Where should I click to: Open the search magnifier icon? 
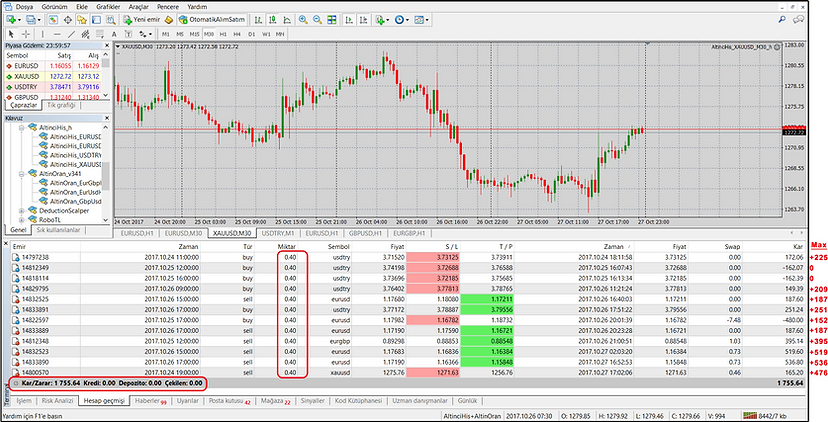tap(782, 20)
